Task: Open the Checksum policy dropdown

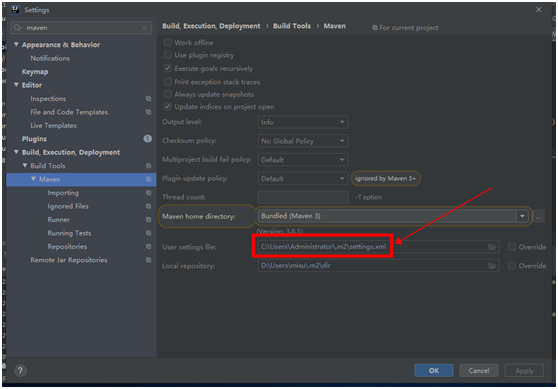Action: coord(303,141)
